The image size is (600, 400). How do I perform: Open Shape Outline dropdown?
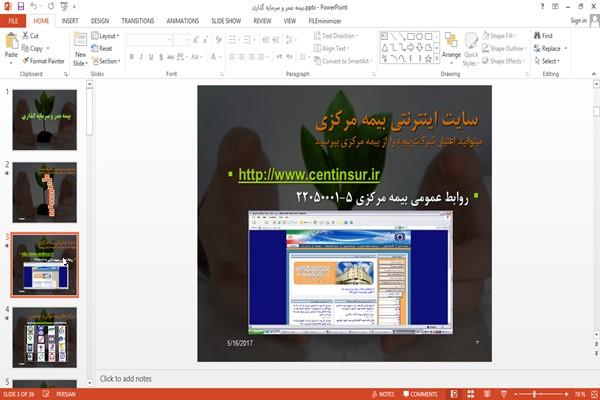[x=504, y=48]
